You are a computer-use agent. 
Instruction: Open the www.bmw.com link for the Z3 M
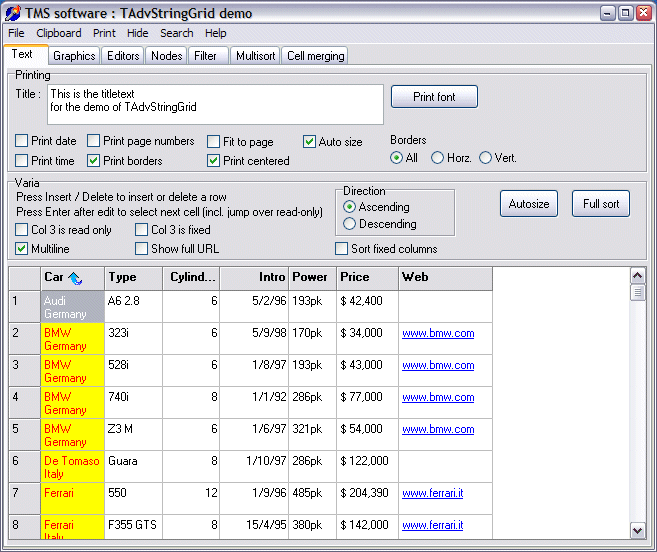click(438, 429)
